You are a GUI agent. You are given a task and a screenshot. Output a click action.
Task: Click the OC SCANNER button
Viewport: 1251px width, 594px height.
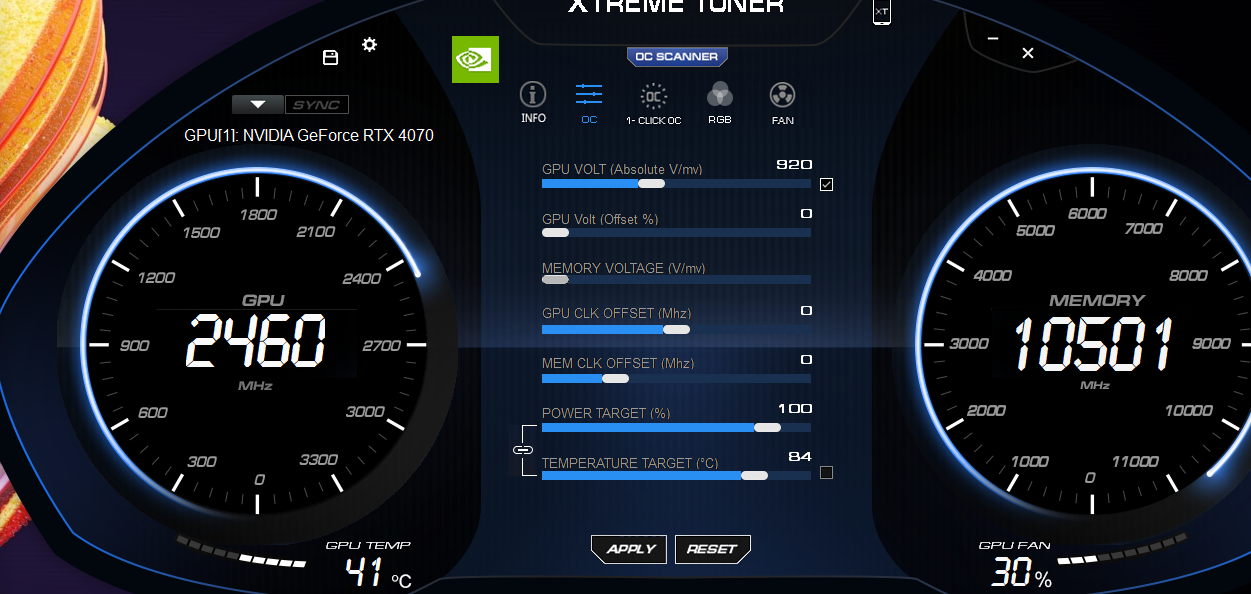click(677, 57)
